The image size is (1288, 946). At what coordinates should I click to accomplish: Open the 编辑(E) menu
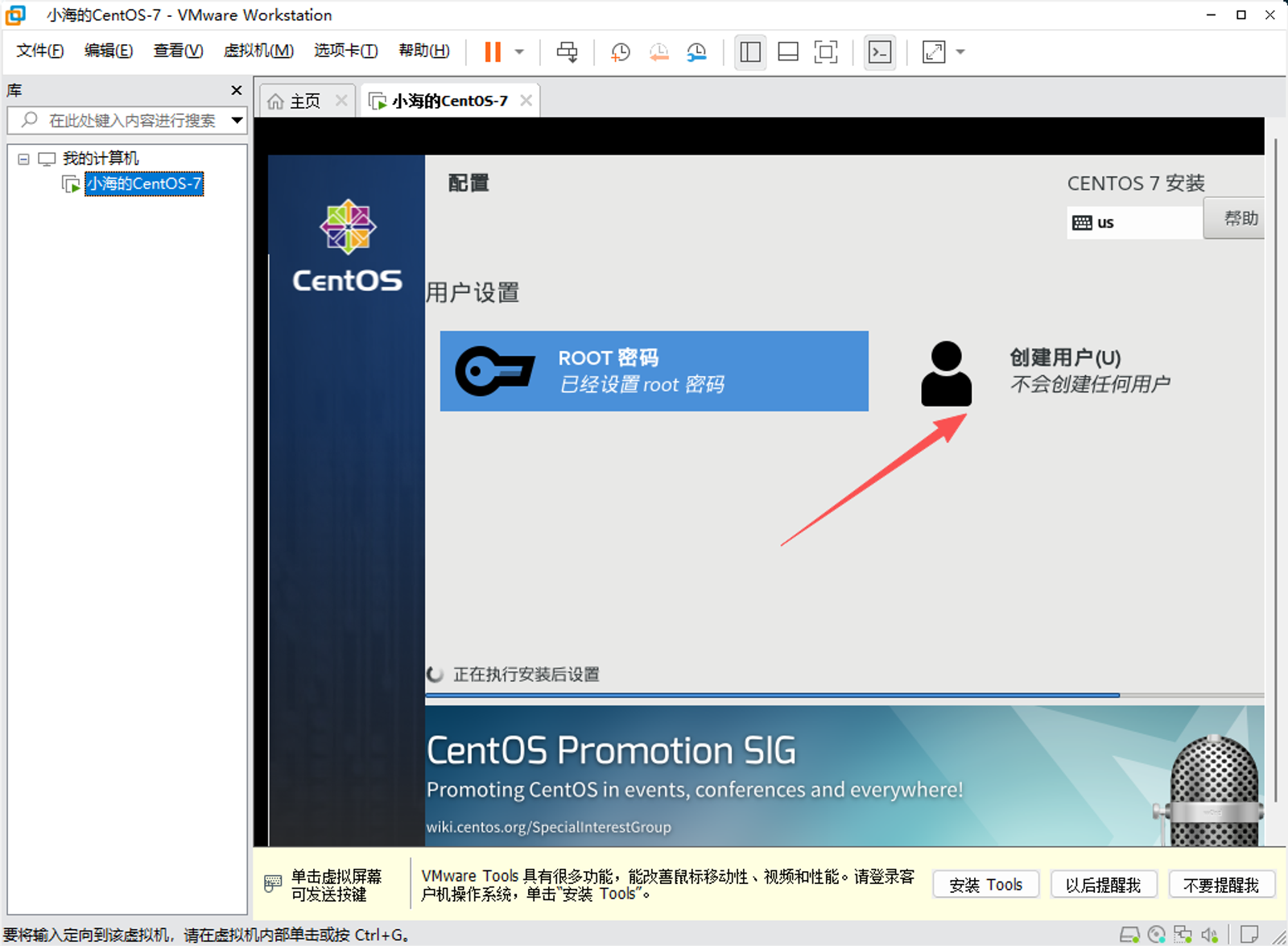tap(109, 51)
